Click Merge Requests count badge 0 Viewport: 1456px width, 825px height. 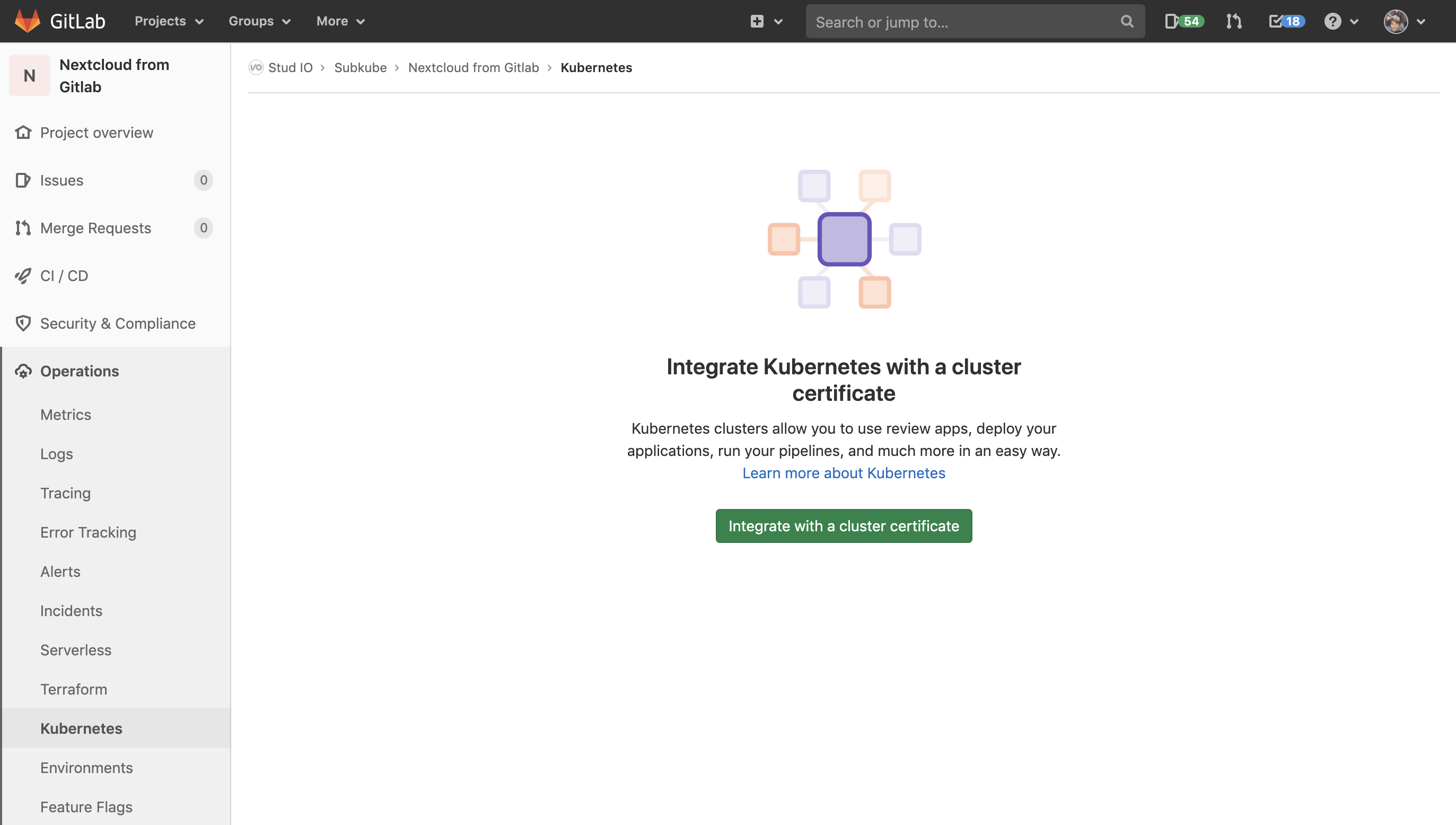coord(204,228)
